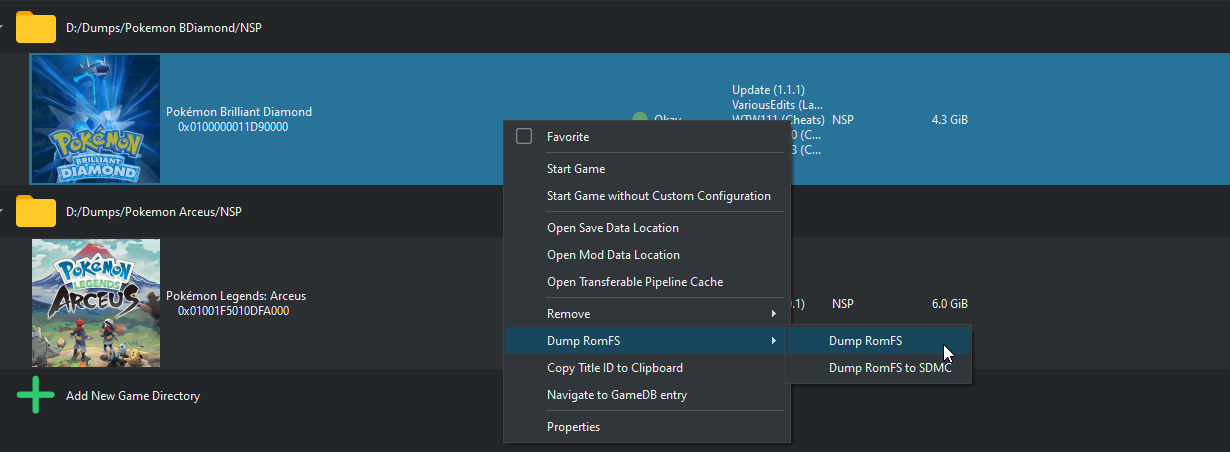Click title ID 0x0100000011D90000
Screen dimensions: 1230x452
point(233,127)
